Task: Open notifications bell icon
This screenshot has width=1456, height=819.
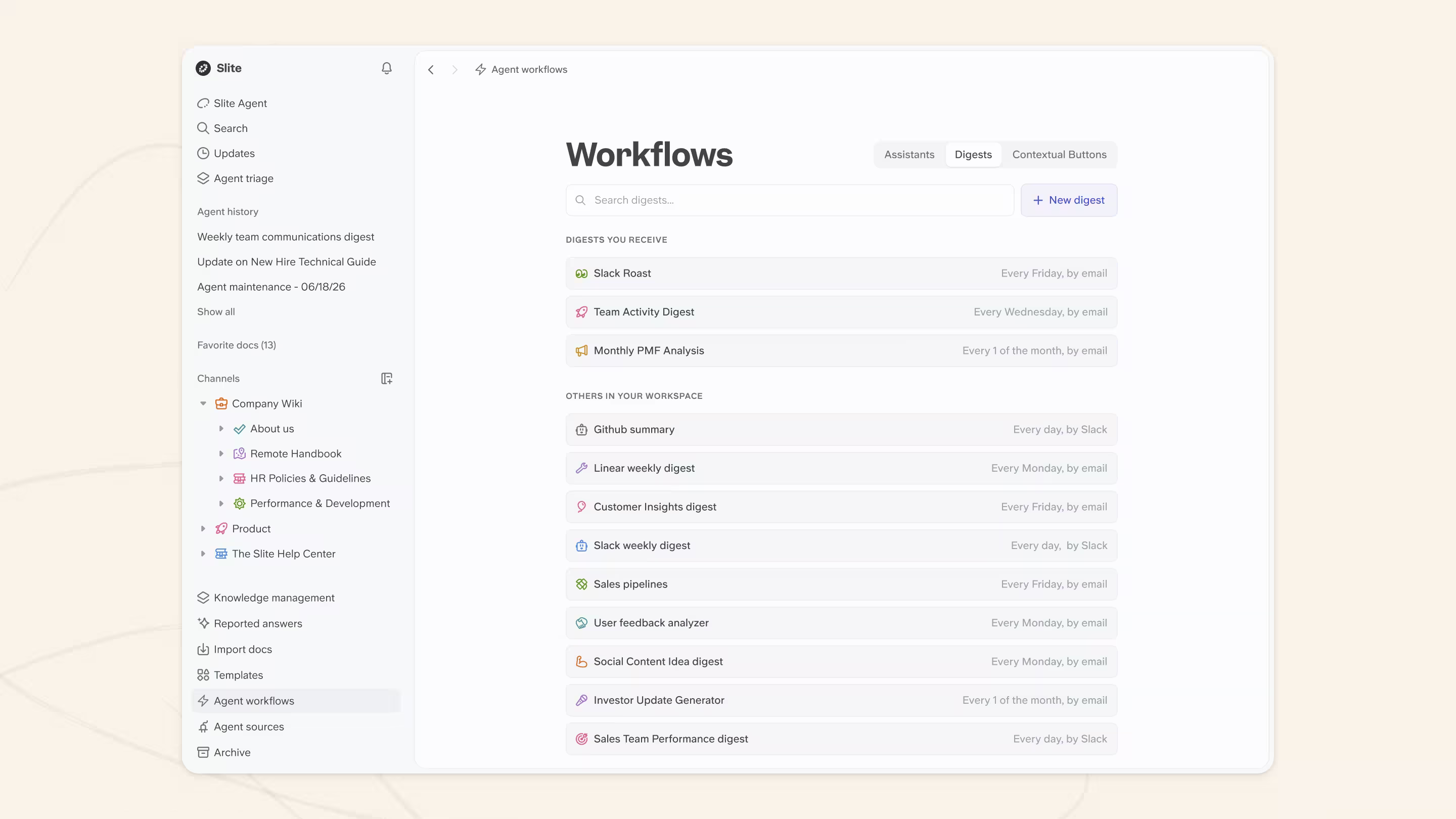Action: 387,68
